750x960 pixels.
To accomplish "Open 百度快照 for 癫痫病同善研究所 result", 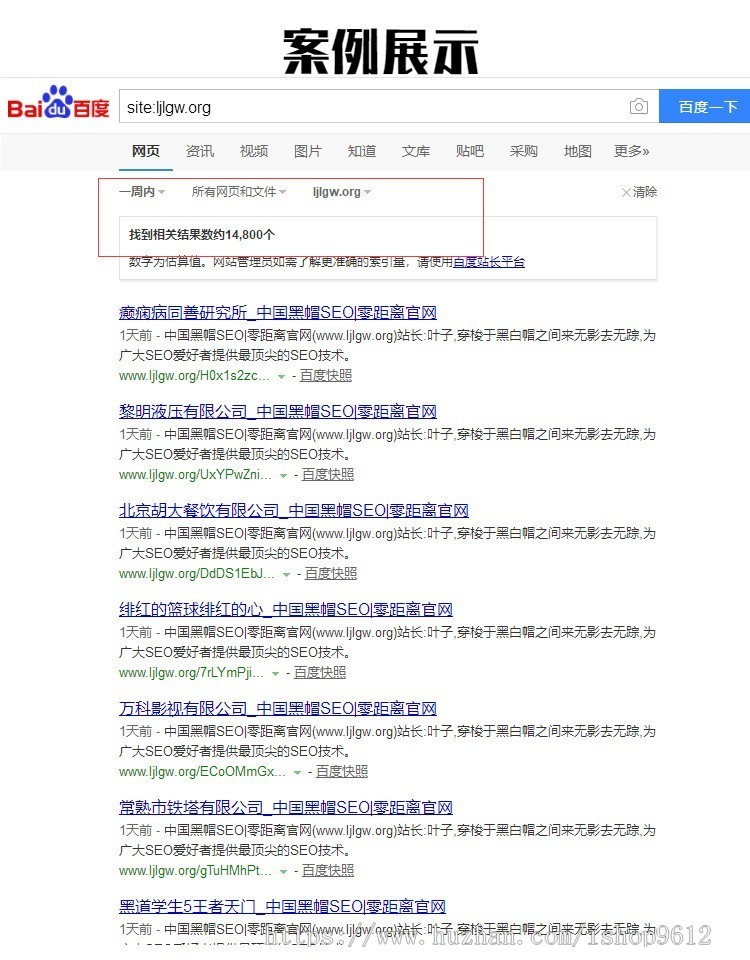I will tap(326, 375).
